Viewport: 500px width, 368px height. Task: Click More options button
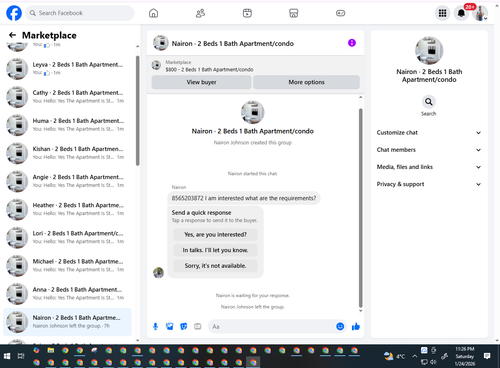point(306,82)
